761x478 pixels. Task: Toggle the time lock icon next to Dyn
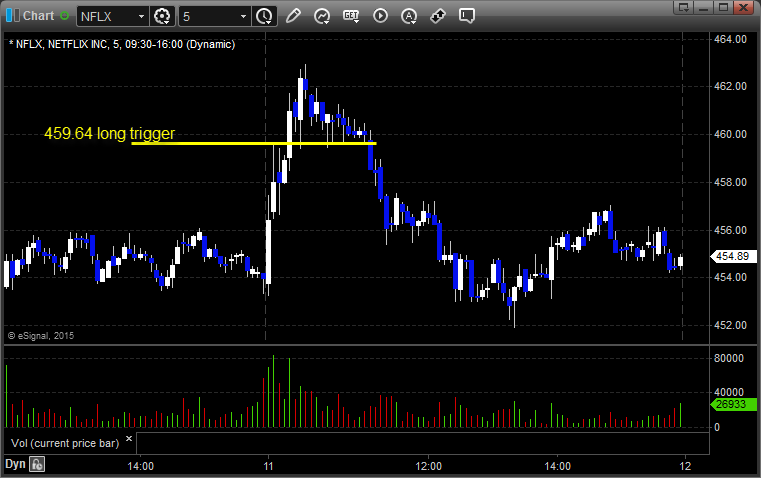tap(37, 464)
